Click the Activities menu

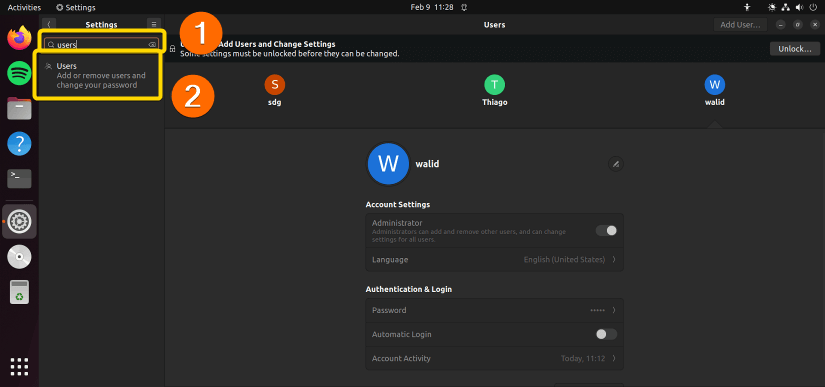coord(24,7)
